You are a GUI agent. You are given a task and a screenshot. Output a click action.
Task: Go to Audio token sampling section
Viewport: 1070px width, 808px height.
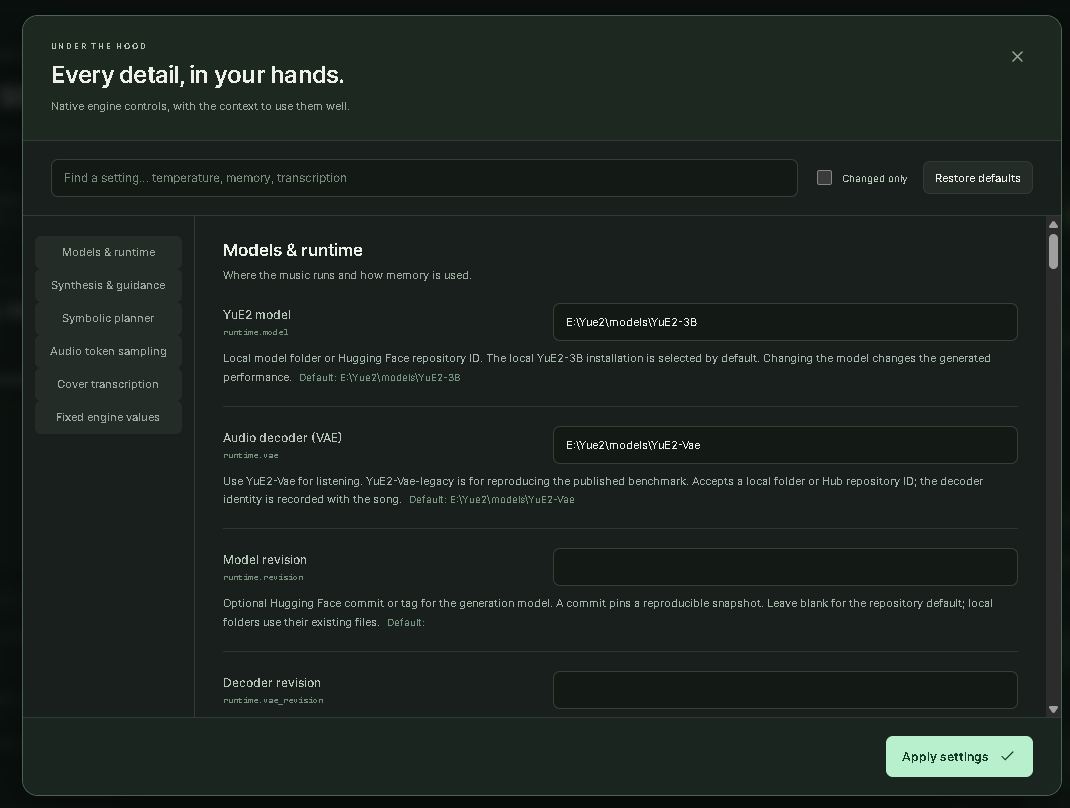(109, 351)
